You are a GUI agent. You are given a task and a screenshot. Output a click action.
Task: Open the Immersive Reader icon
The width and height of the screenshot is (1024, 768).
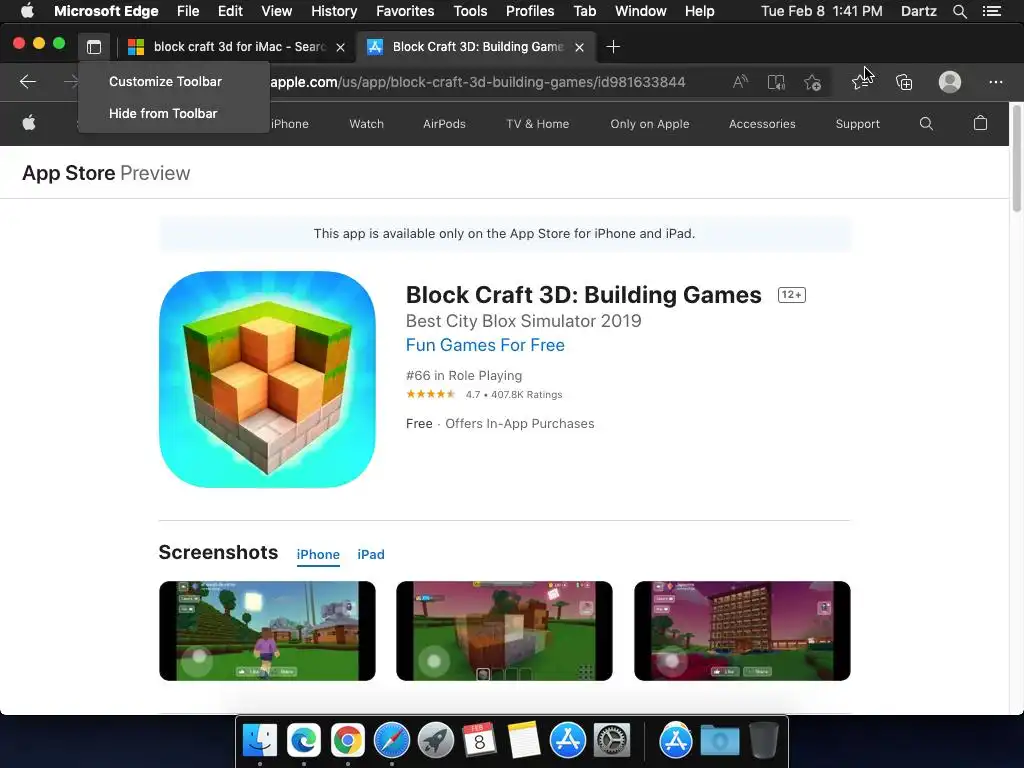point(776,82)
